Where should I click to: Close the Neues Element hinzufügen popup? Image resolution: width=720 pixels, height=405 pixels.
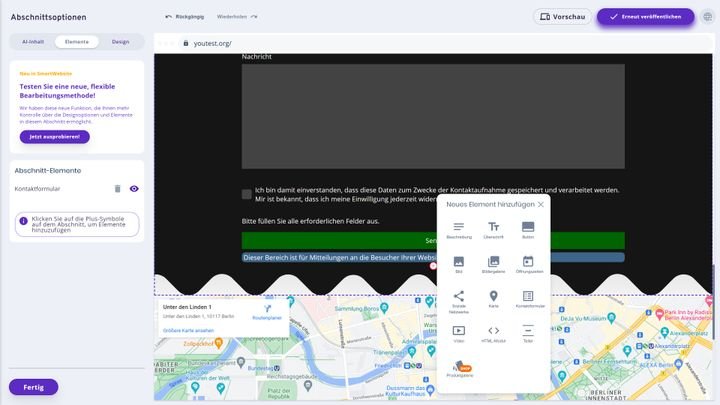(x=541, y=204)
